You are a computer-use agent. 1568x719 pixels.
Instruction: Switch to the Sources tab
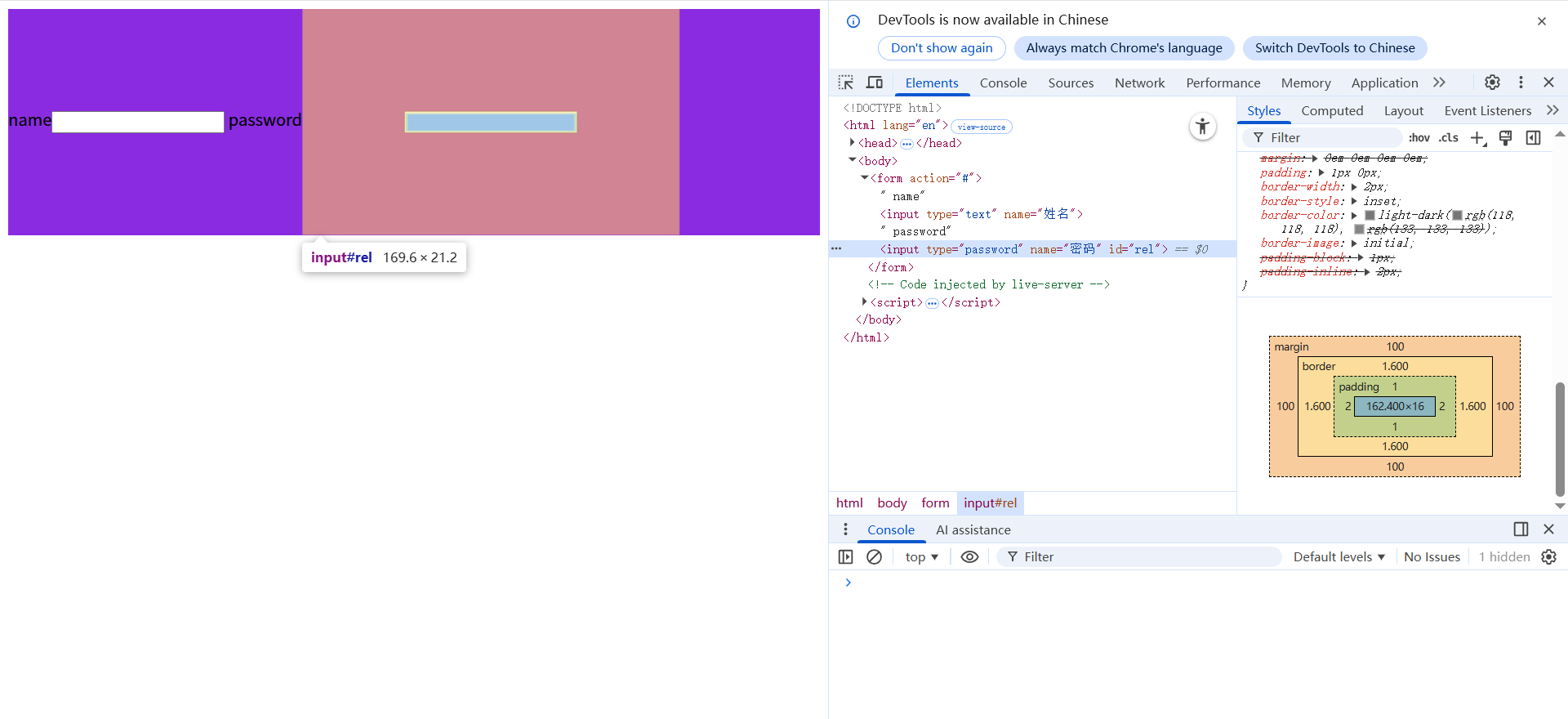[x=1071, y=83]
